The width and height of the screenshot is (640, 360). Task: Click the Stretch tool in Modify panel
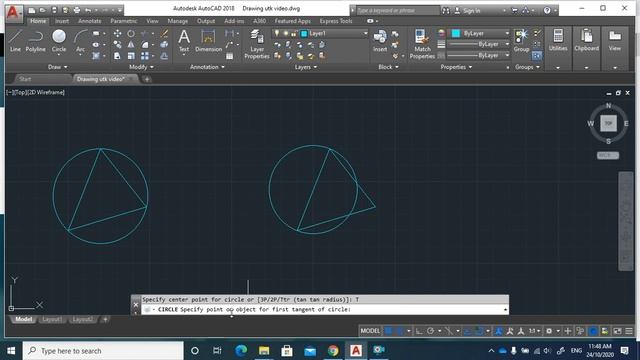(118, 56)
